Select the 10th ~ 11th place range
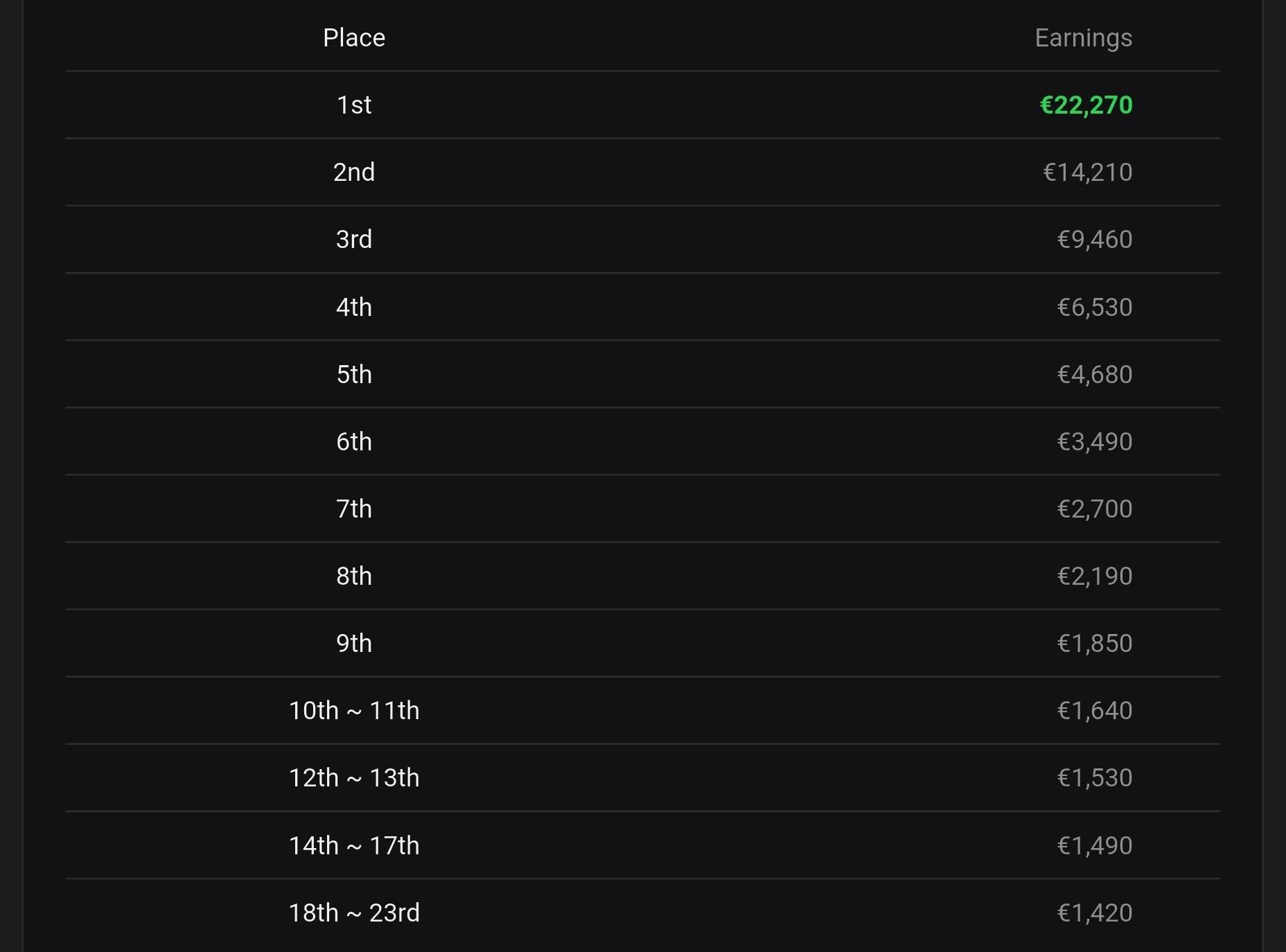Viewport: 1286px width, 952px height. click(354, 710)
